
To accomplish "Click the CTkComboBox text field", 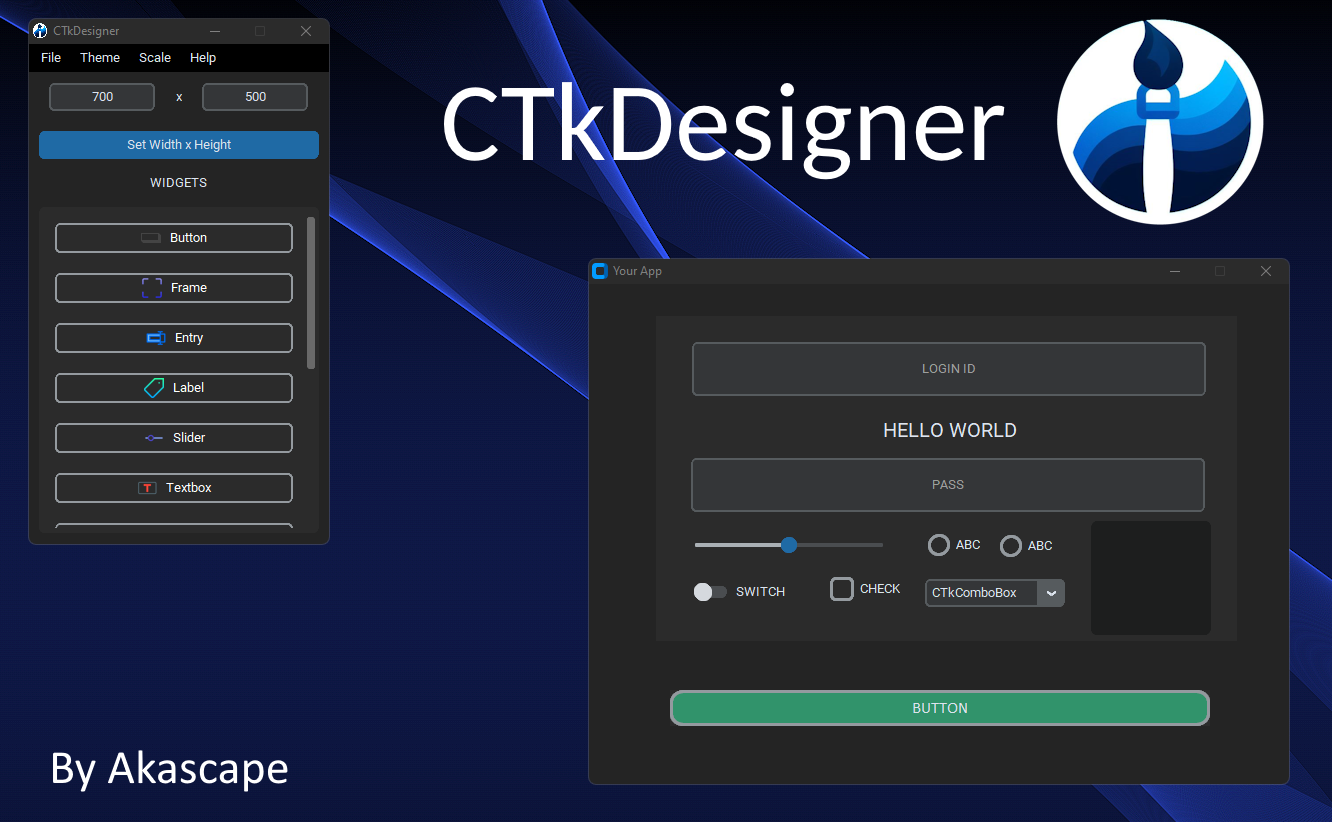I will point(981,593).
